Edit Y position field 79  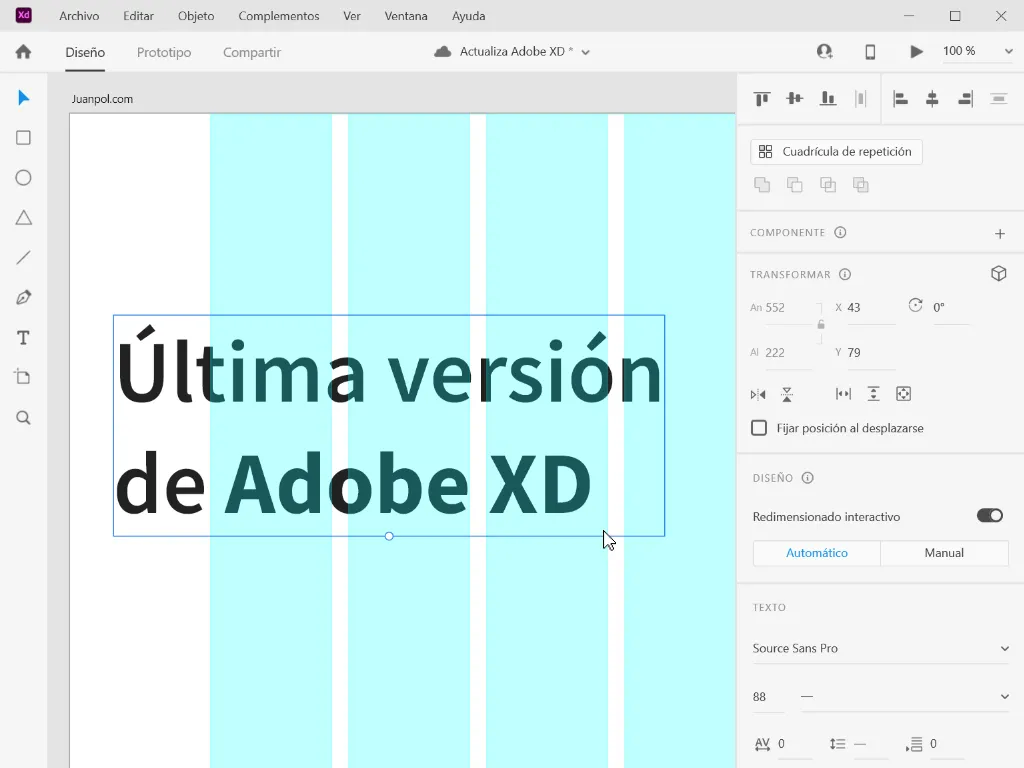pyautogui.click(x=871, y=353)
